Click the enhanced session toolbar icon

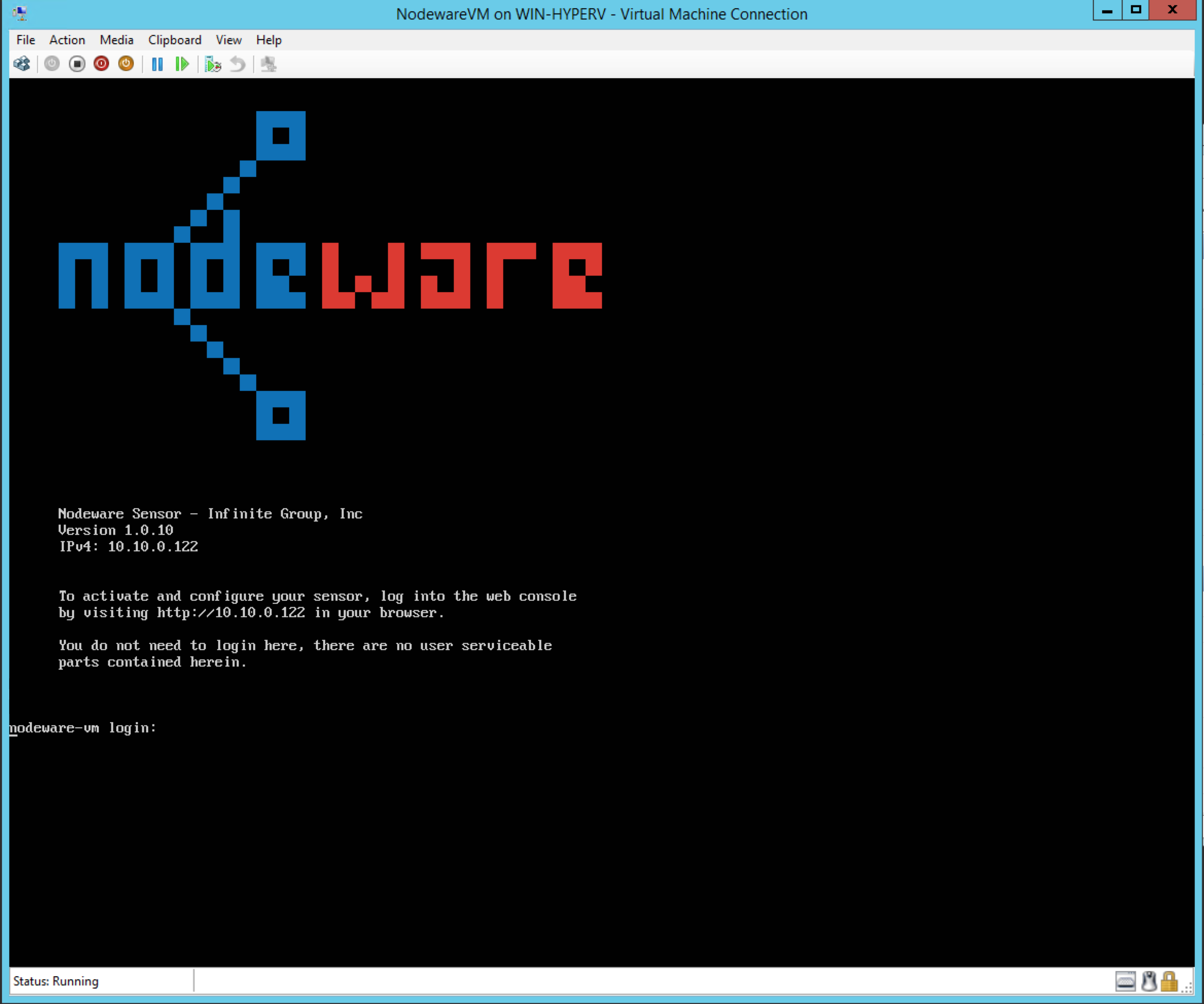268,64
